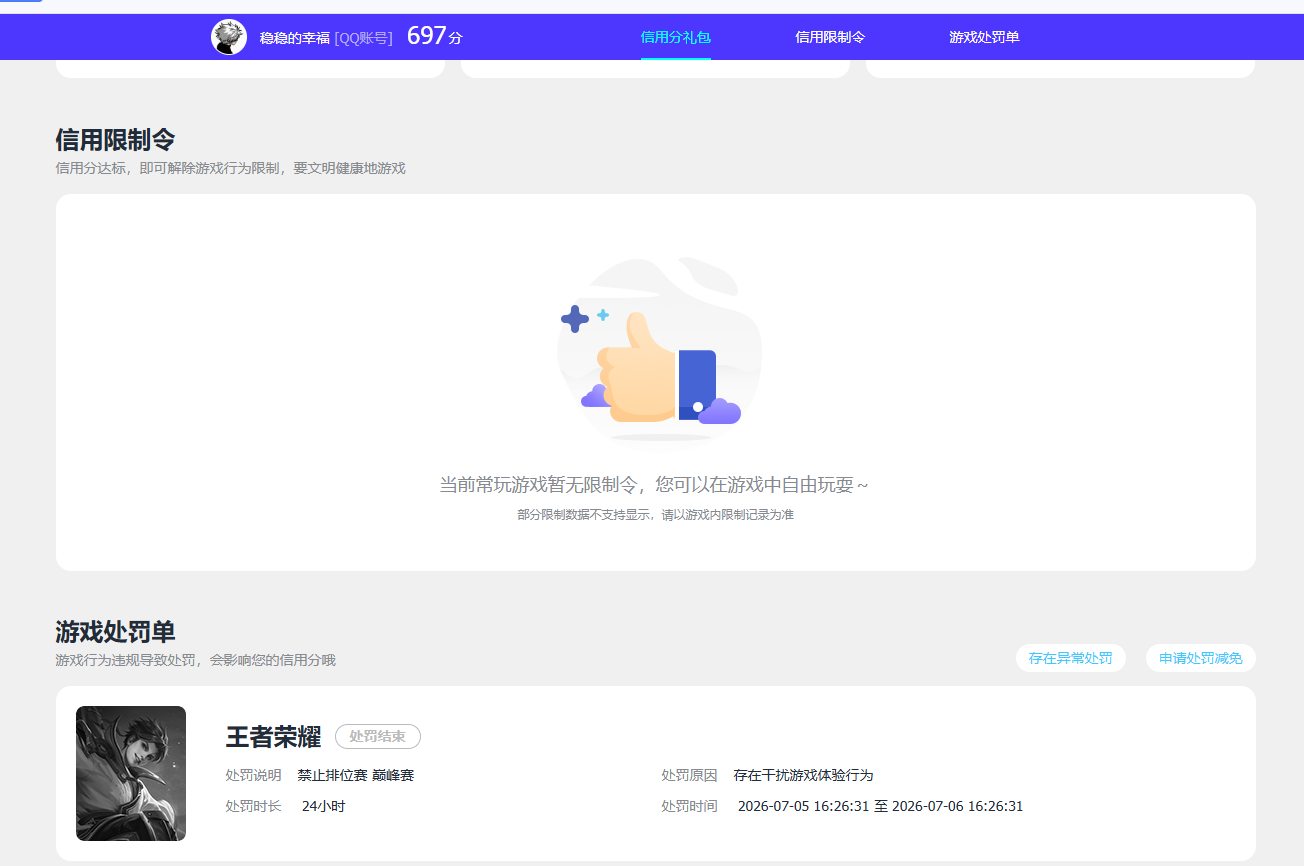1304x866 pixels.
Task: Click the penalty description 禁止排位赛 巅峰赛
Action: pyautogui.click(x=356, y=776)
